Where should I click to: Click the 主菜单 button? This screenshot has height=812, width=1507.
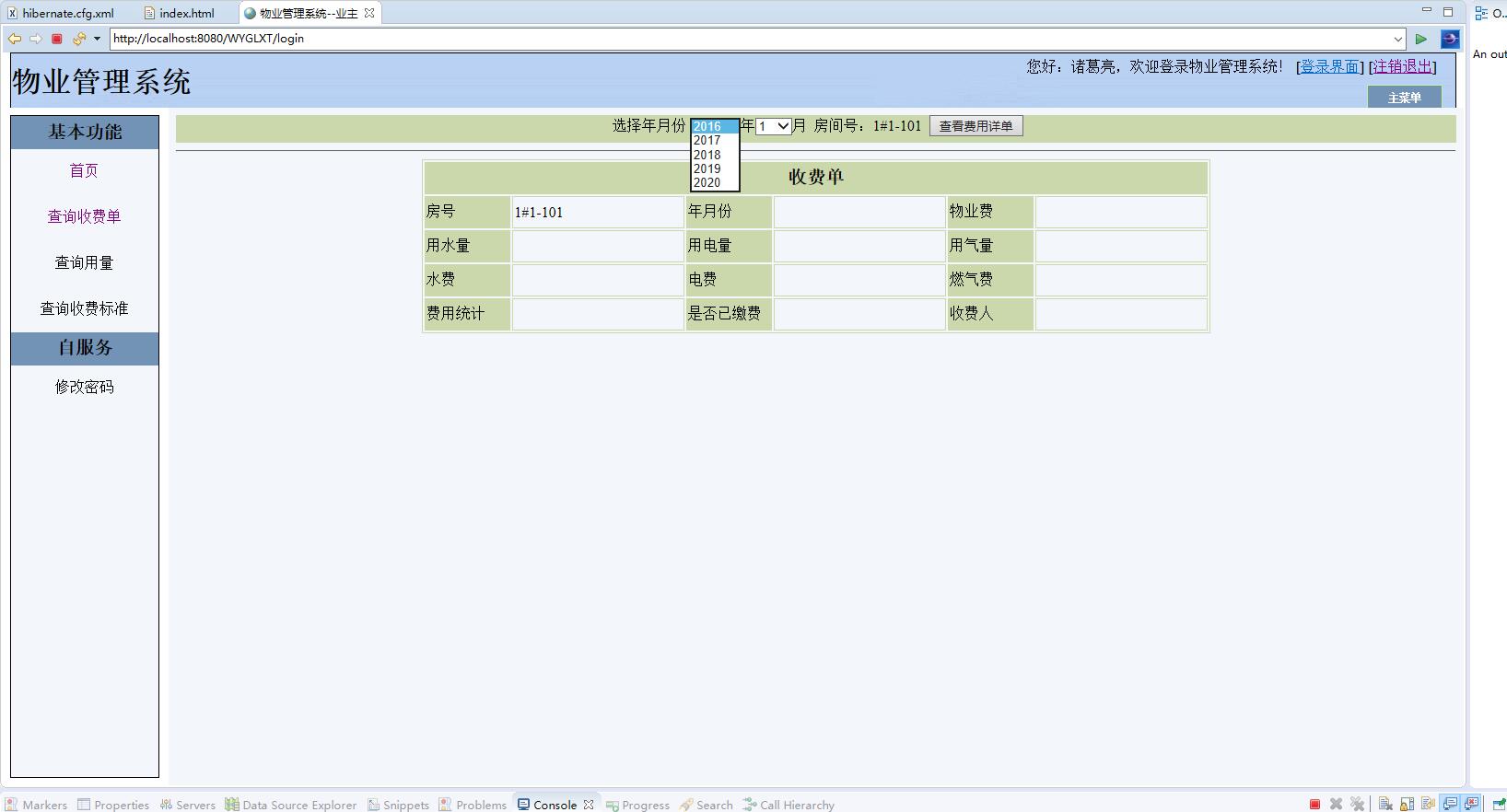(x=1404, y=98)
